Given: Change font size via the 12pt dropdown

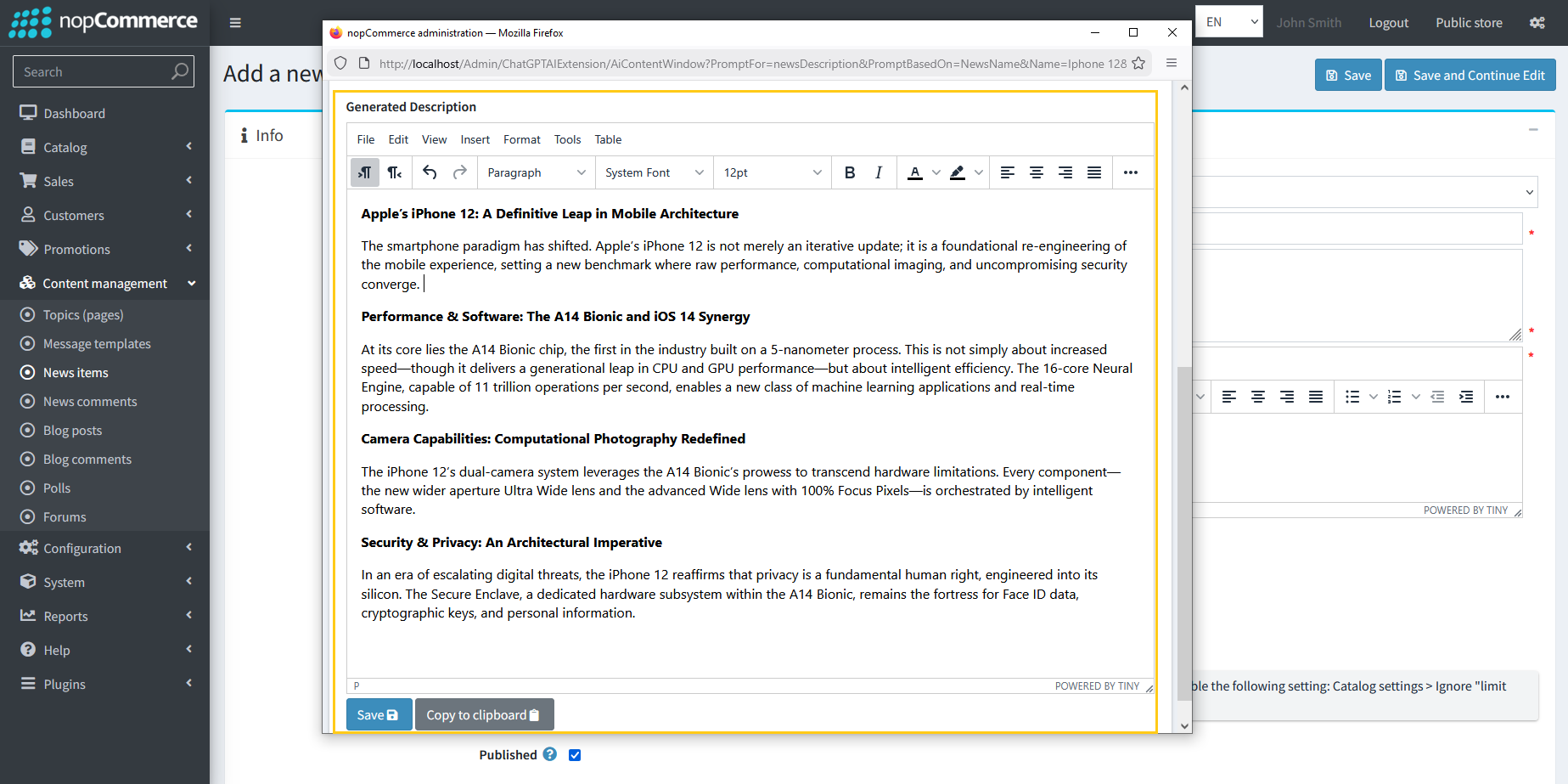Looking at the screenshot, I should tap(771, 172).
